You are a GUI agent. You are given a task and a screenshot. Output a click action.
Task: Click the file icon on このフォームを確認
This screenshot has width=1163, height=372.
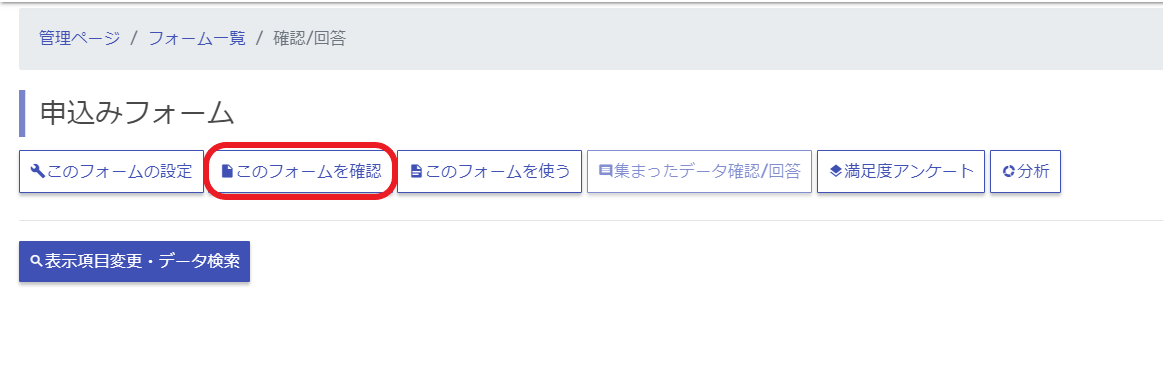[x=227, y=172]
